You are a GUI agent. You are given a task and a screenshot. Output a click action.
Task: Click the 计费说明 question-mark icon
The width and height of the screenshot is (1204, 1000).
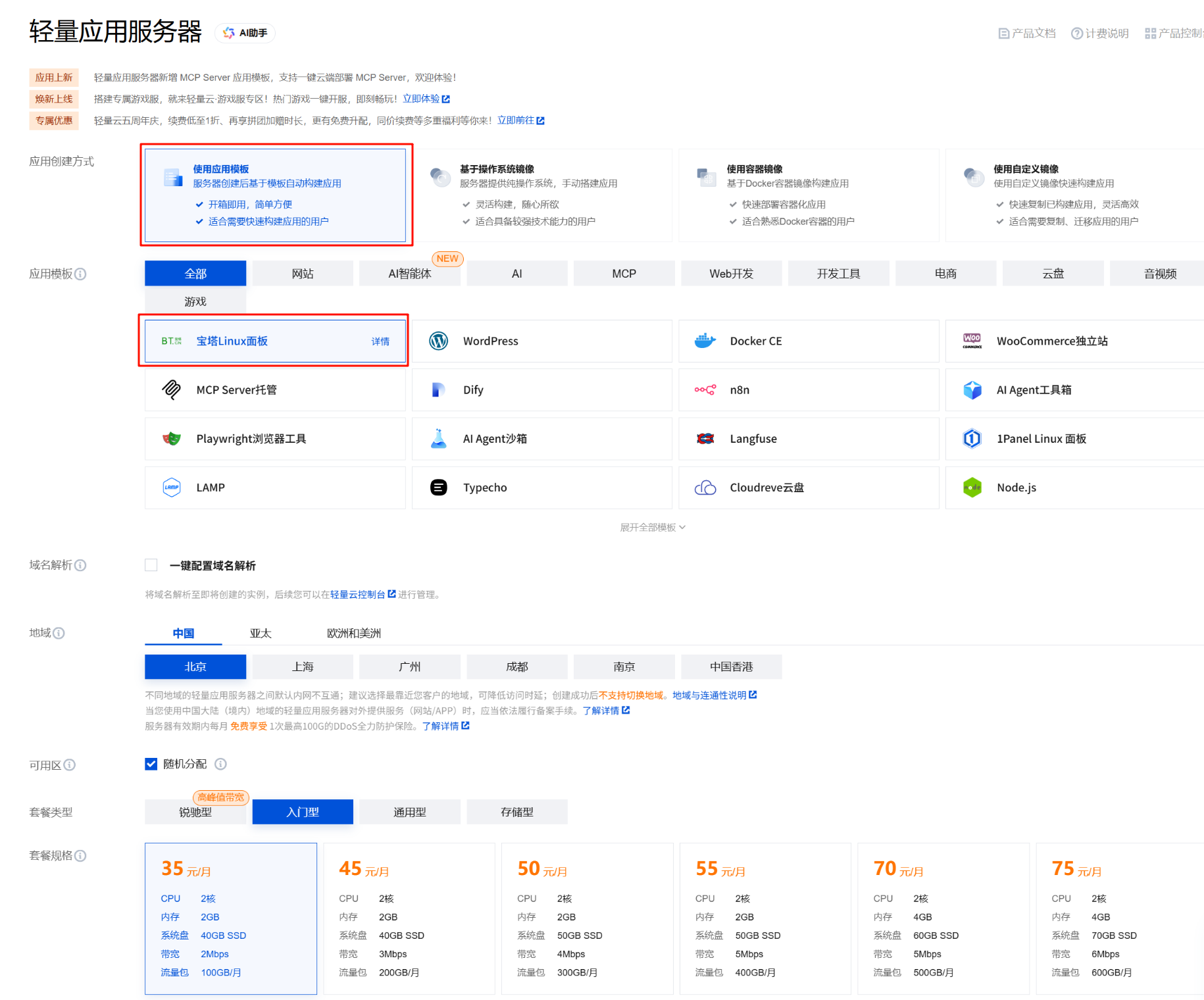[1076, 34]
